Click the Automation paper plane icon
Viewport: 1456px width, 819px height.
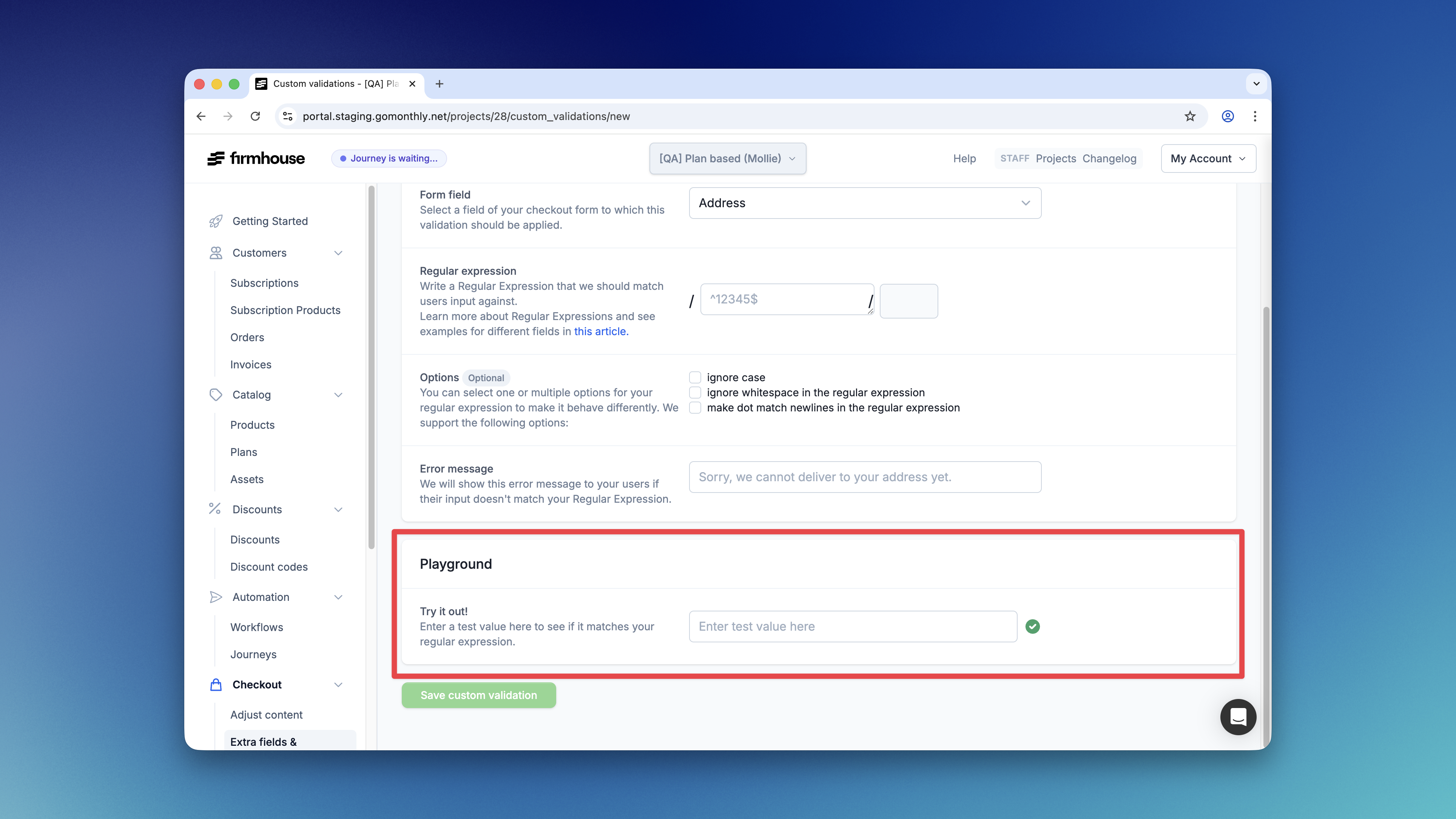pyautogui.click(x=215, y=597)
